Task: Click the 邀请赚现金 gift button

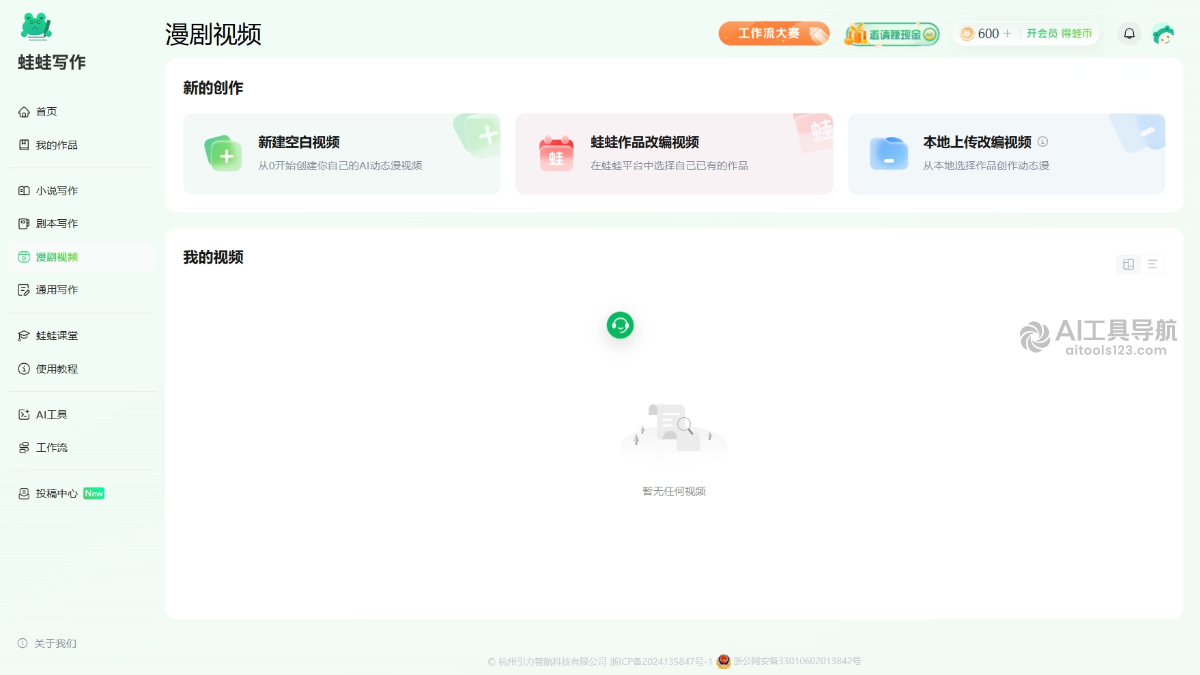Action: [x=892, y=34]
